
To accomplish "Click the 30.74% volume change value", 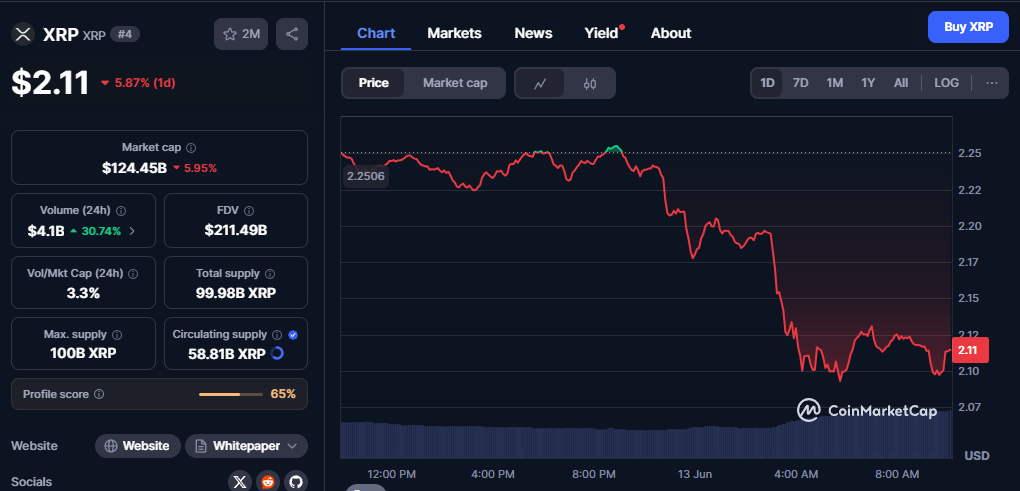I will click(101, 230).
